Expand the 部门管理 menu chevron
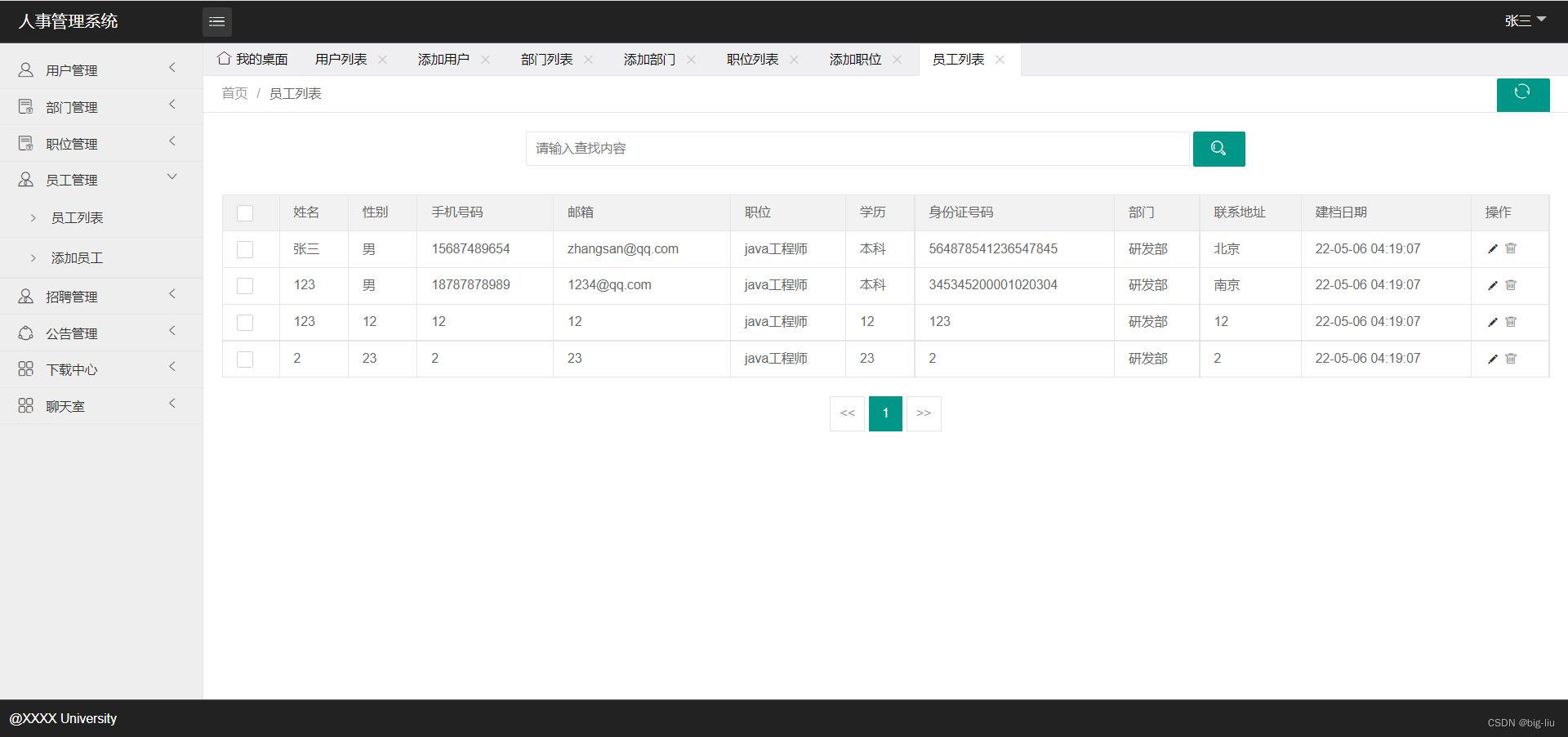 pyautogui.click(x=172, y=105)
